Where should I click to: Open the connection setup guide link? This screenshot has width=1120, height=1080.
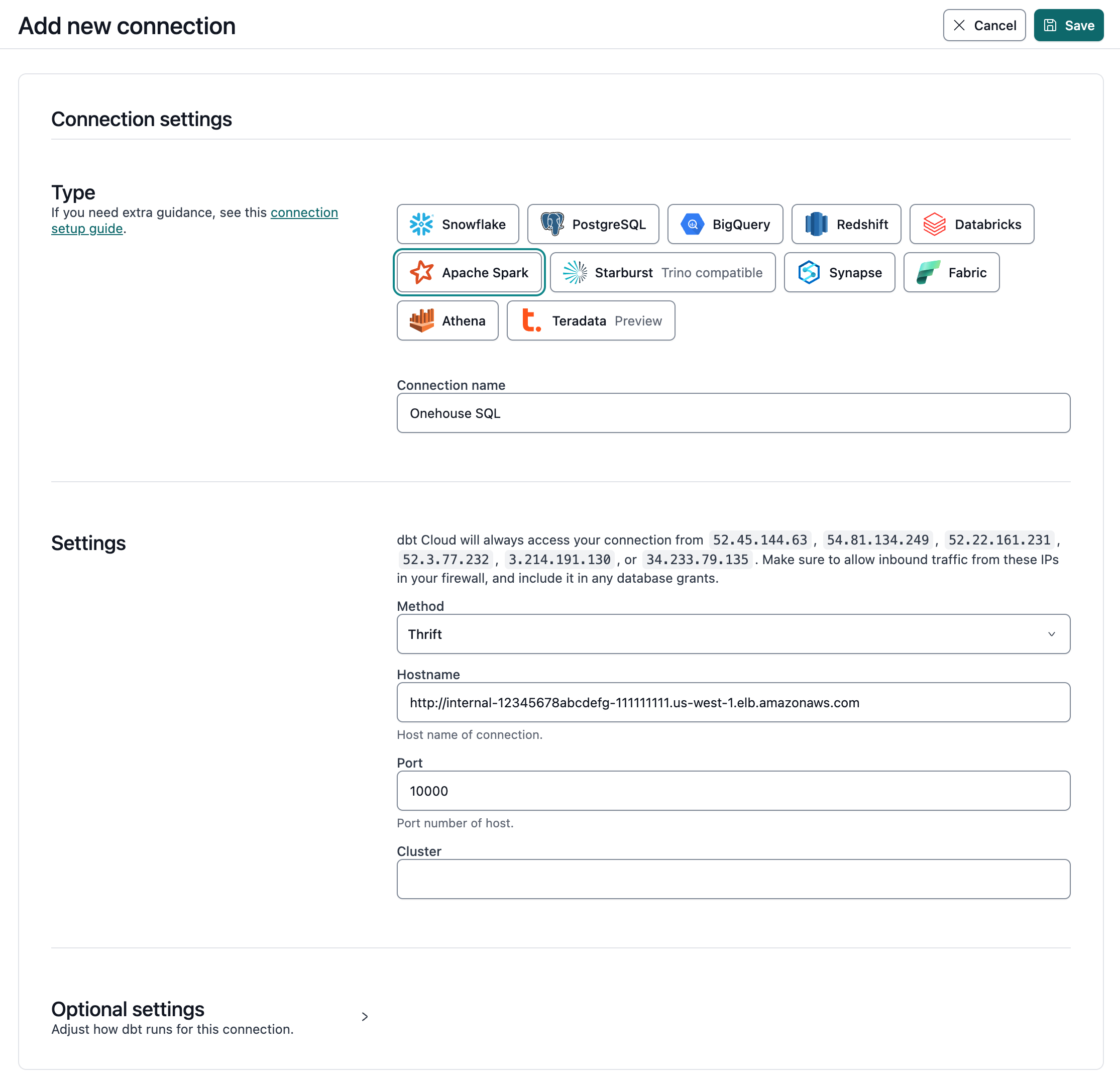click(303, 212)
